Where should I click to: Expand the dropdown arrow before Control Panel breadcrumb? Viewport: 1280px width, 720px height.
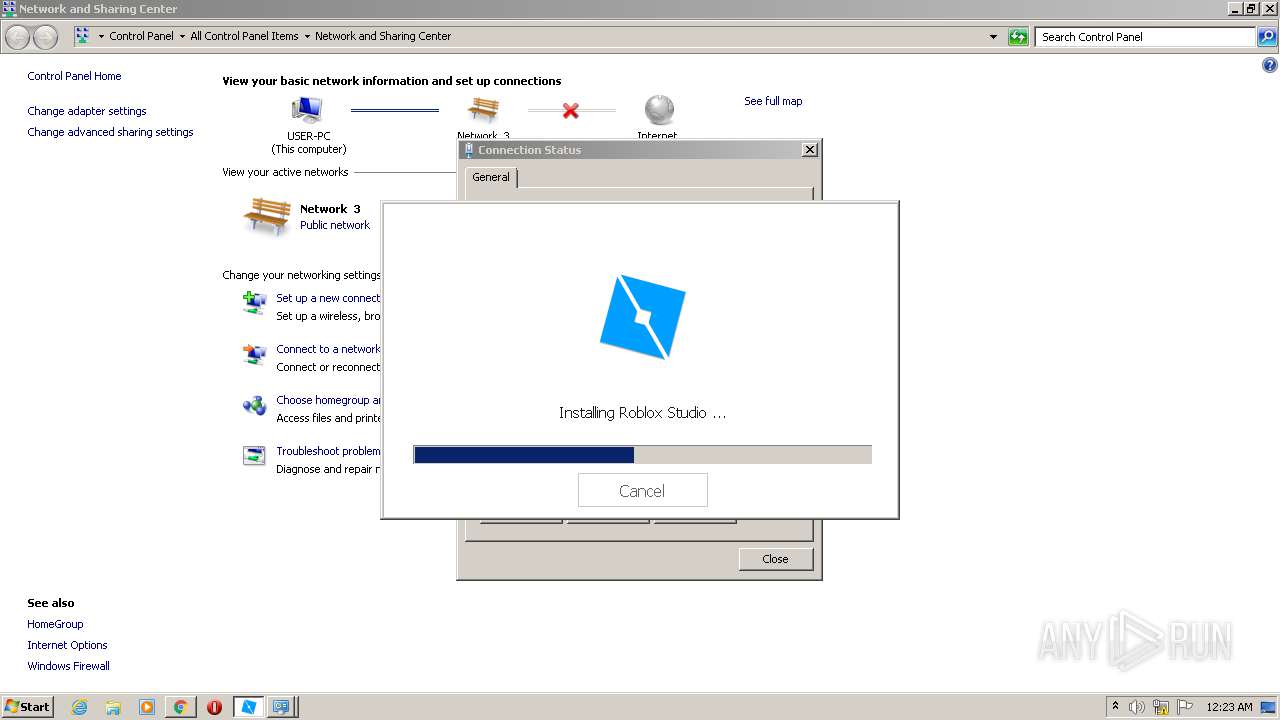coord(101,36)
